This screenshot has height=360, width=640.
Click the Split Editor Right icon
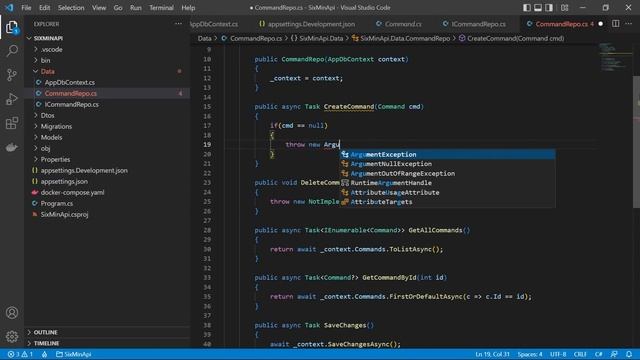[x=616, y=24]
